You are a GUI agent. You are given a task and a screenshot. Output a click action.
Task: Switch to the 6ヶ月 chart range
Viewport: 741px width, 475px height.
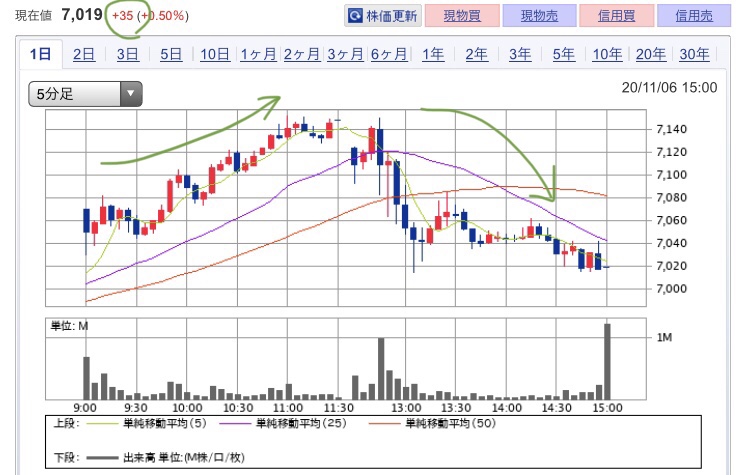(x=388, y=54)
